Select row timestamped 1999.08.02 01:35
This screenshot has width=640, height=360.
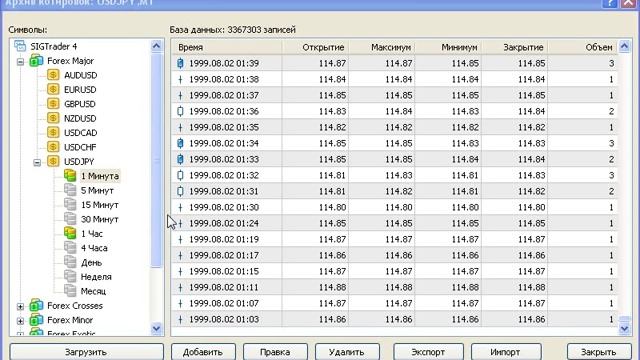coord(394,127)
